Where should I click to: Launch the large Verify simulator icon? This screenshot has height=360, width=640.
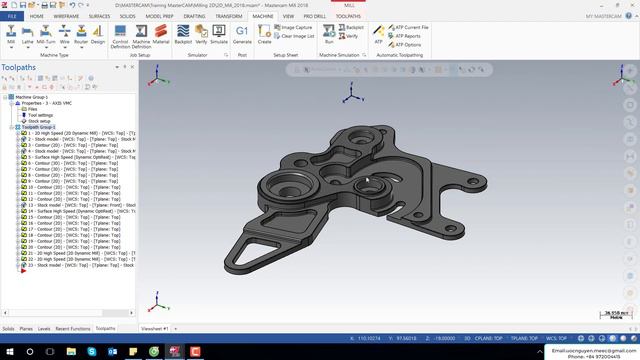pyautogui.click(x=201, y=34)
